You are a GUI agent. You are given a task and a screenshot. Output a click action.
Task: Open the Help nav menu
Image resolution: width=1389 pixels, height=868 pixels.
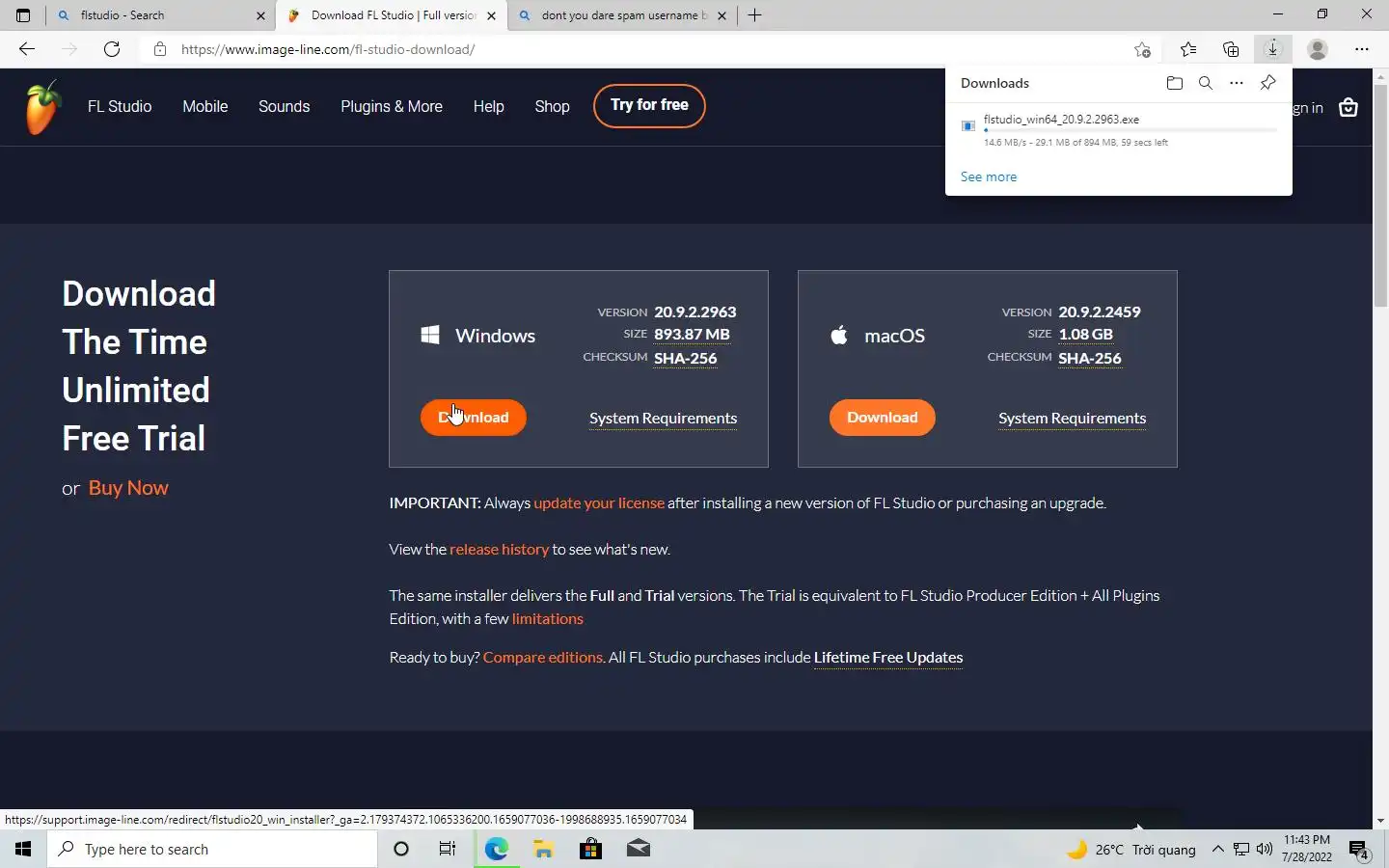488,106
